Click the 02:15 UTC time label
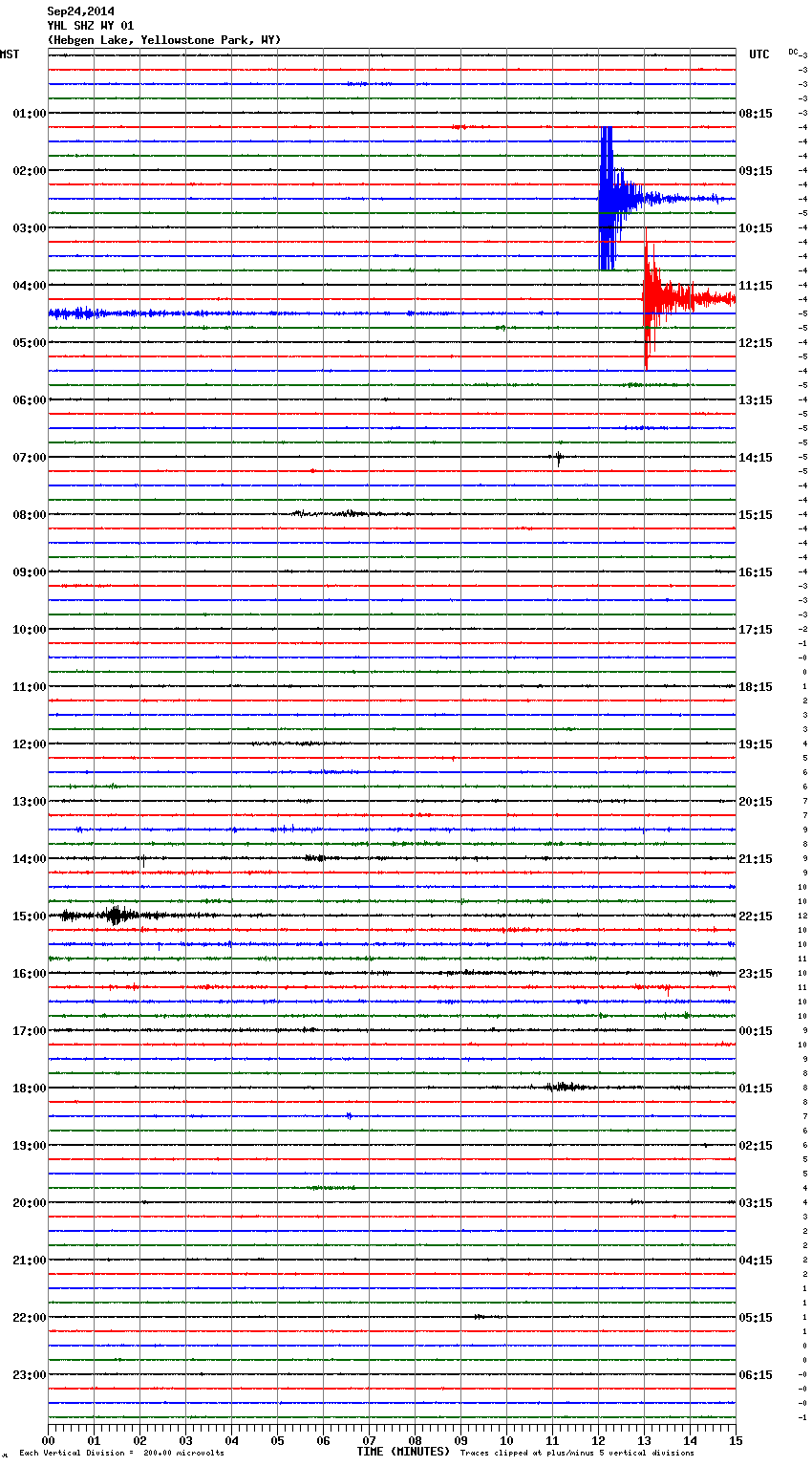The height and width of the screenshot is (1466, 812). click(x=756, y=1146)
